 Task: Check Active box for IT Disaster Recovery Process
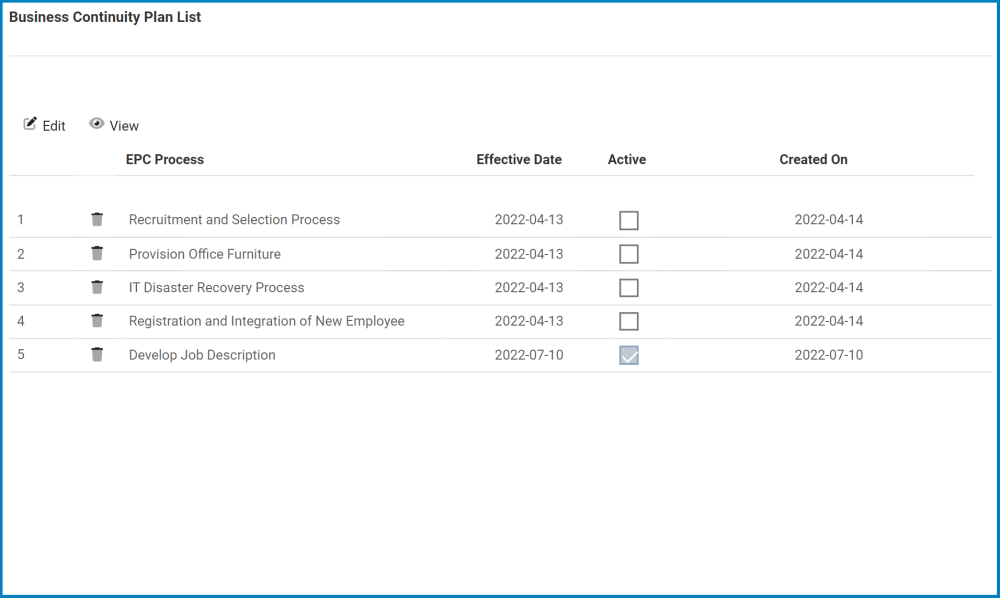click(x=628, y=288)
